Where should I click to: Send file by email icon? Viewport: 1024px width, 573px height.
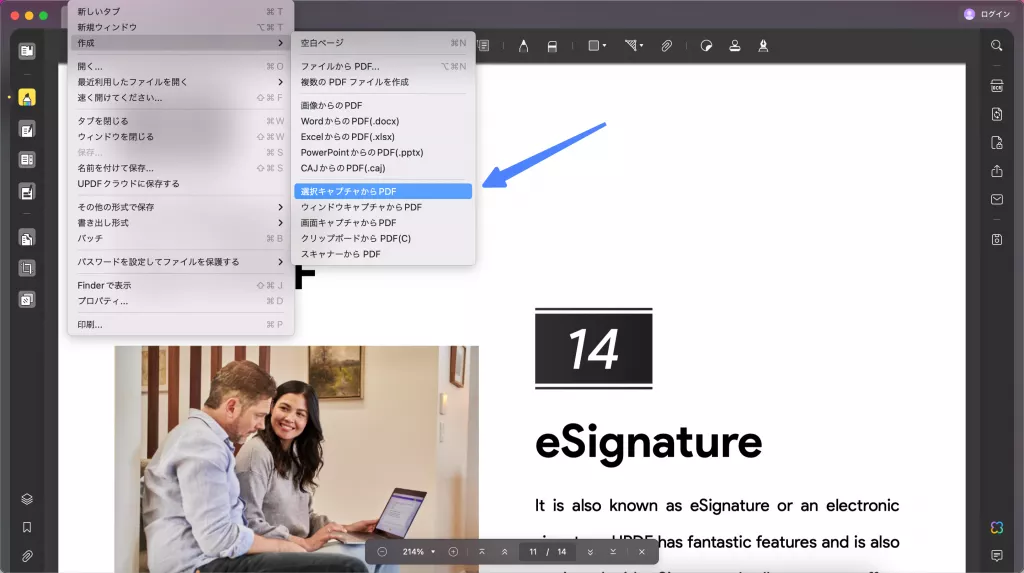997,199
